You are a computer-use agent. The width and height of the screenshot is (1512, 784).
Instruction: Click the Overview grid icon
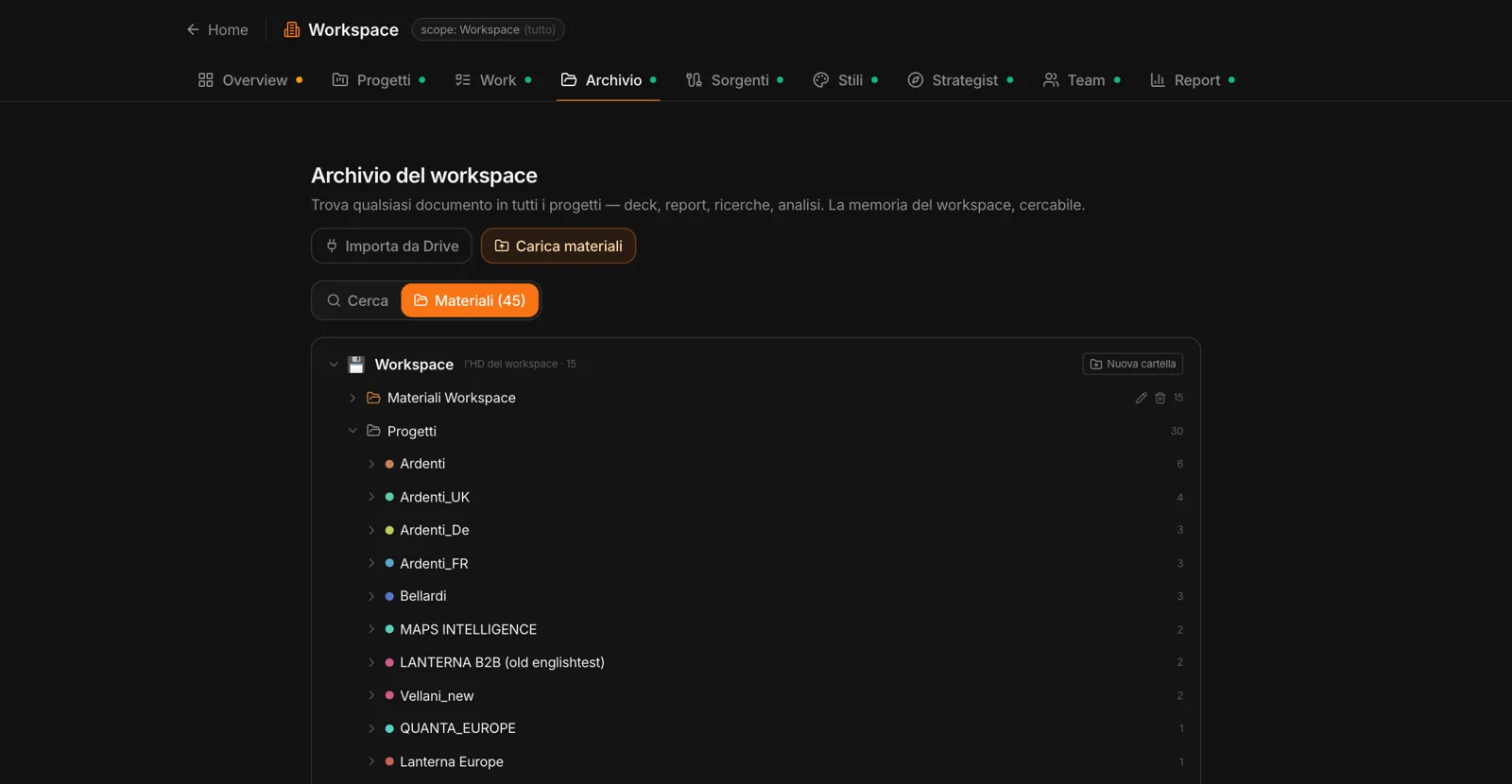(206, 80)
